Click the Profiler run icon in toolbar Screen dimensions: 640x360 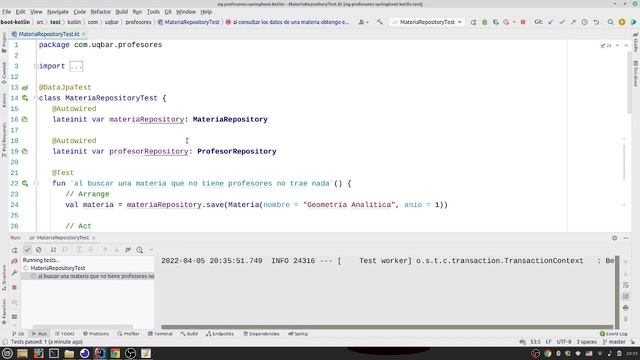coord(507,22)
